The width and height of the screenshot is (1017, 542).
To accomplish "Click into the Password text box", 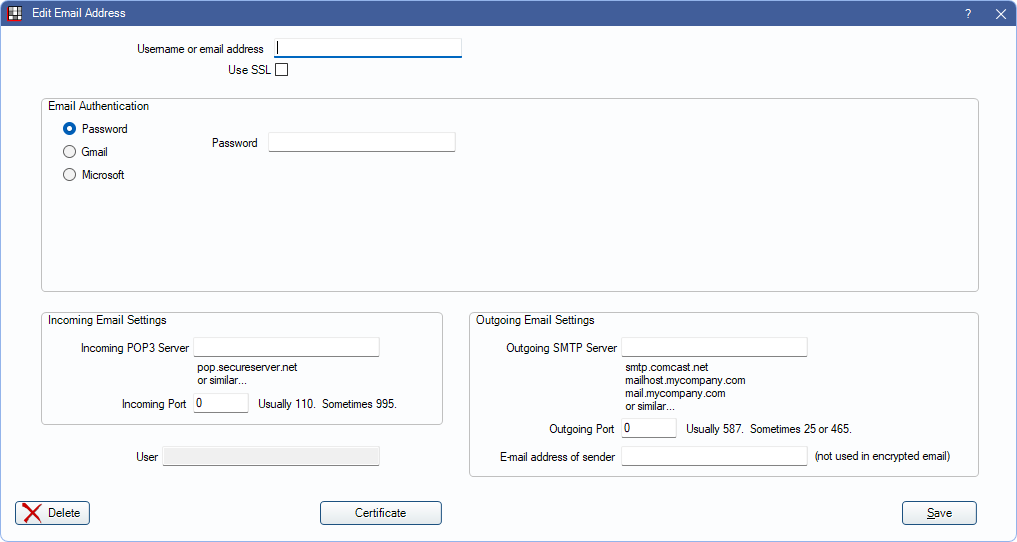I will [361, 143].
